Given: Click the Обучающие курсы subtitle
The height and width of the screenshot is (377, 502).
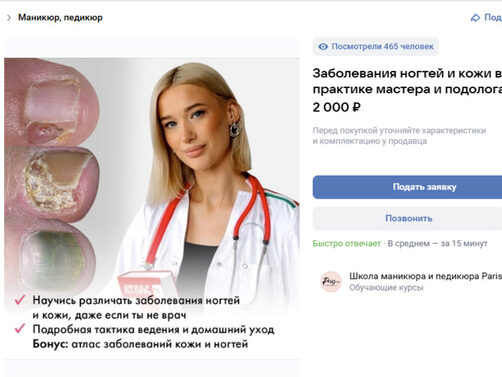Looking at the screenshot, I should (386, 288).
